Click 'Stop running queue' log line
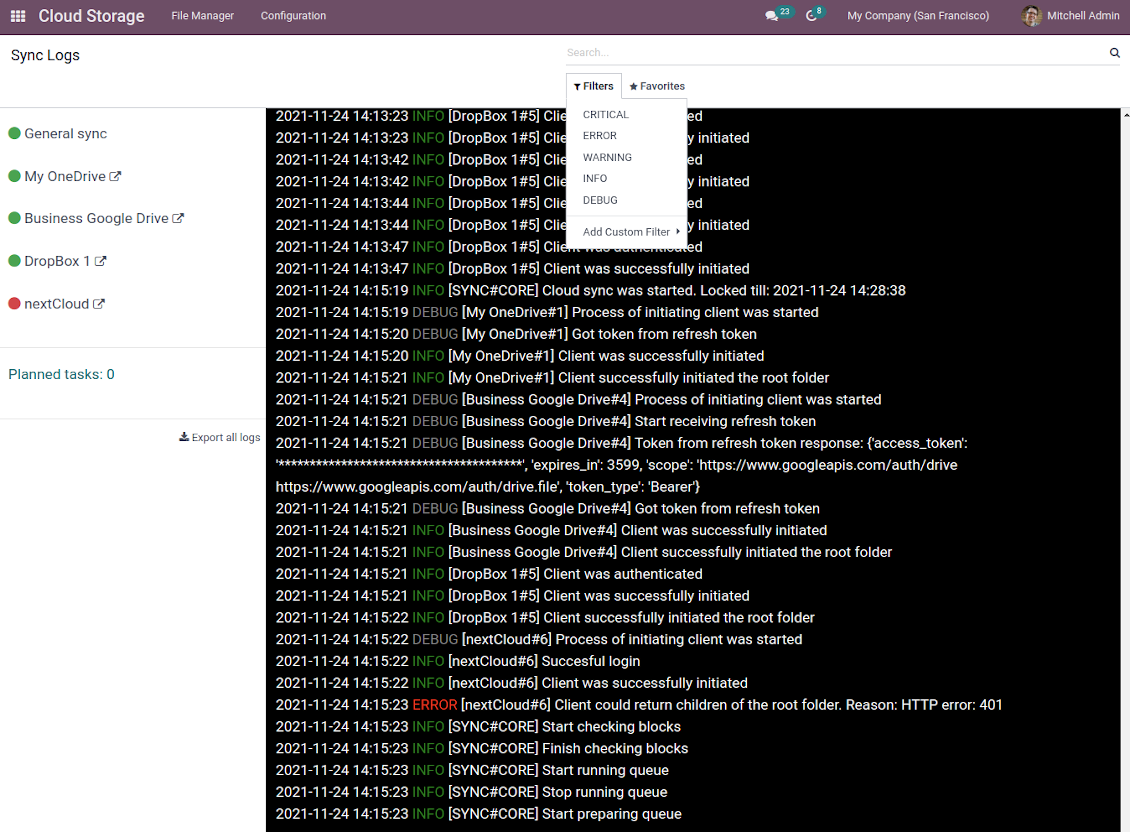 [471, 792]
